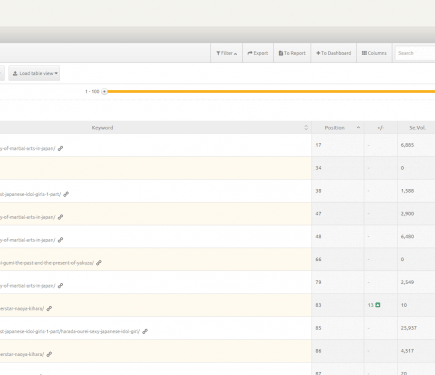The height and width of the screenshot is (375, 435).
Task: Click the Position column sort arrow
Action: tap(358, 127)
